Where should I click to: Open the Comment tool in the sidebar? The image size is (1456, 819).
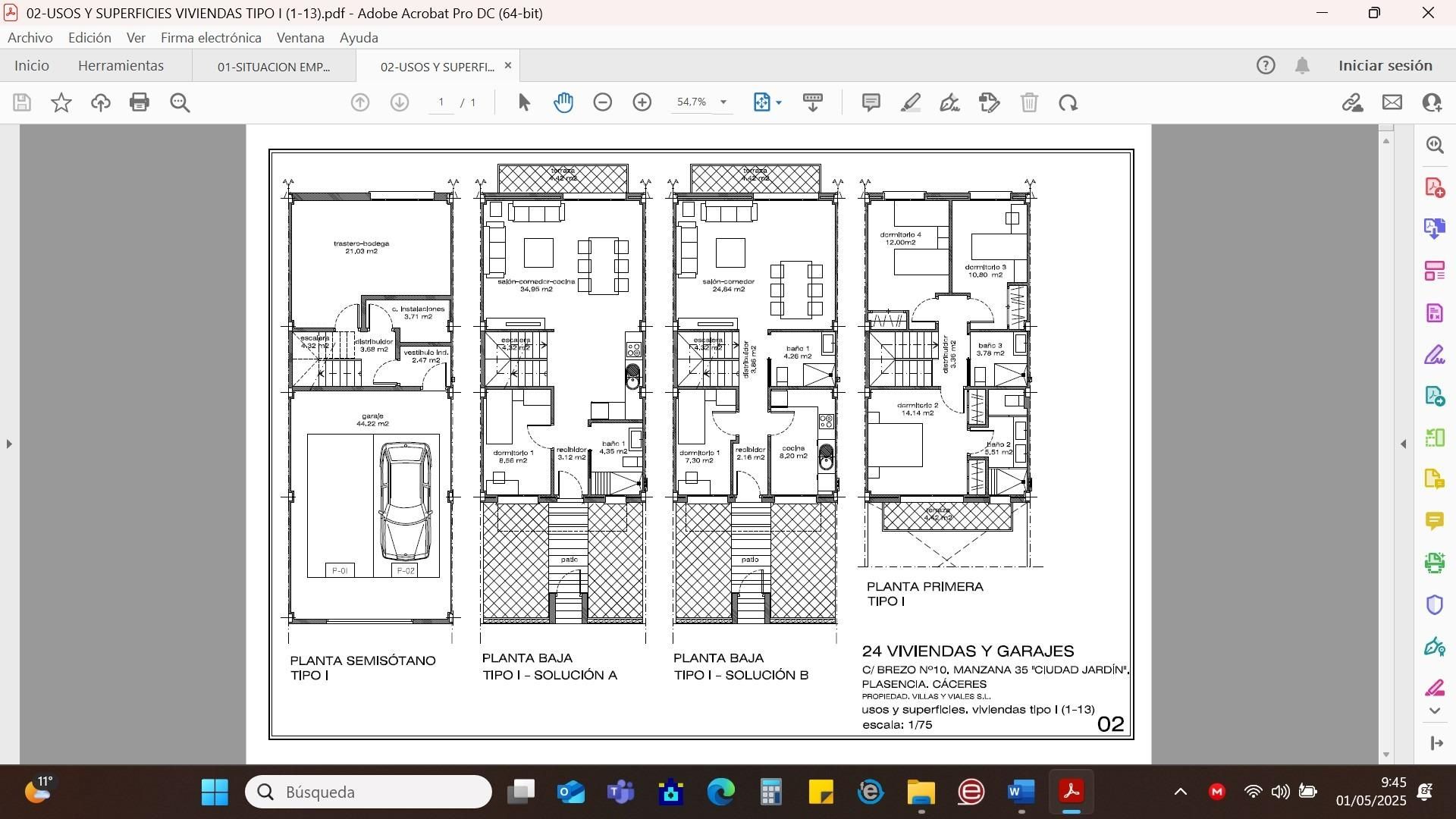pyautogui.click(x=1434, y=522)
